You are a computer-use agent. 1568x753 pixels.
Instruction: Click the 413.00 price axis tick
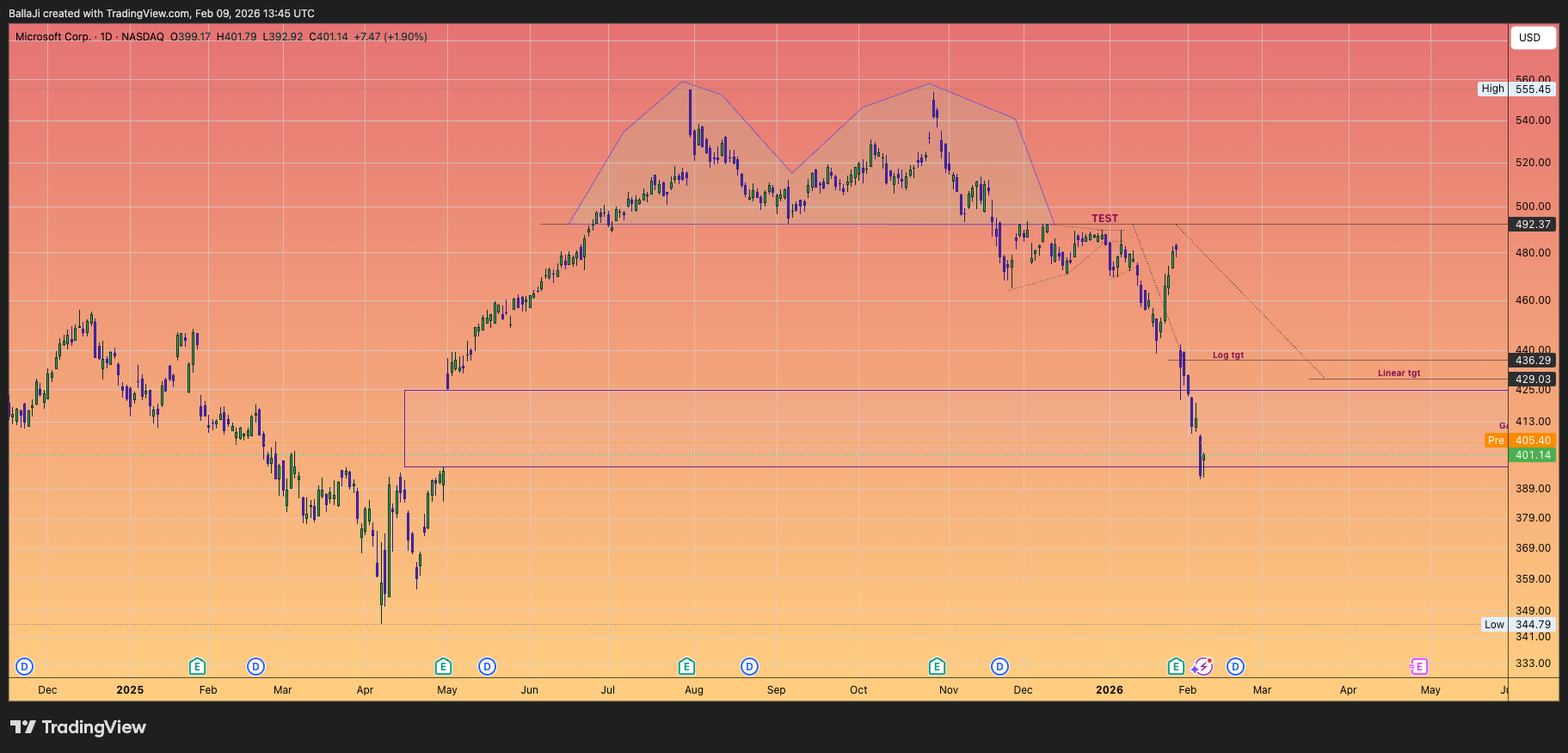[x=1534, y=422]
